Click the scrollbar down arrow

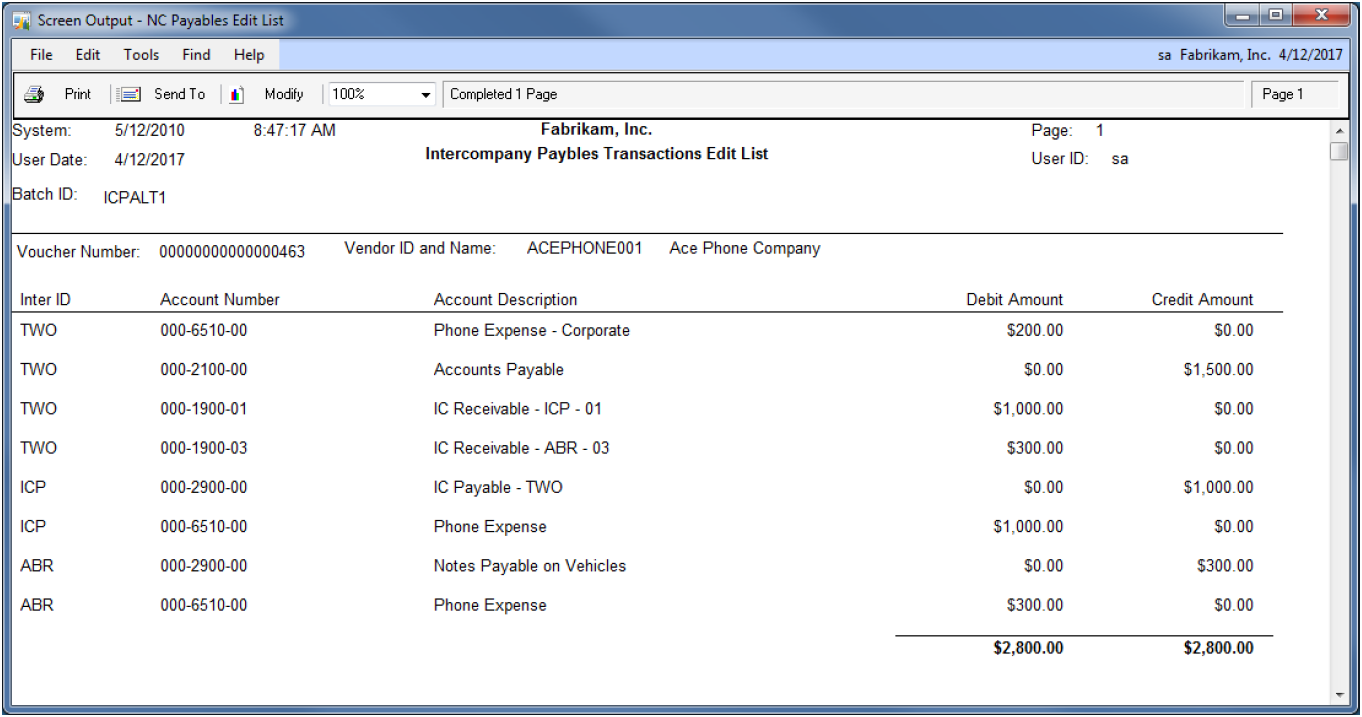point(1339,694)
